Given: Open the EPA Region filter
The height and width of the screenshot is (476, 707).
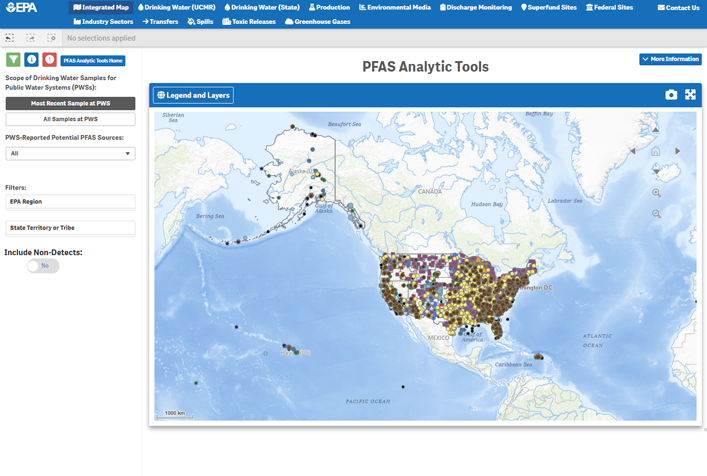Looking at the screenshot, I should tap(70, 201).
